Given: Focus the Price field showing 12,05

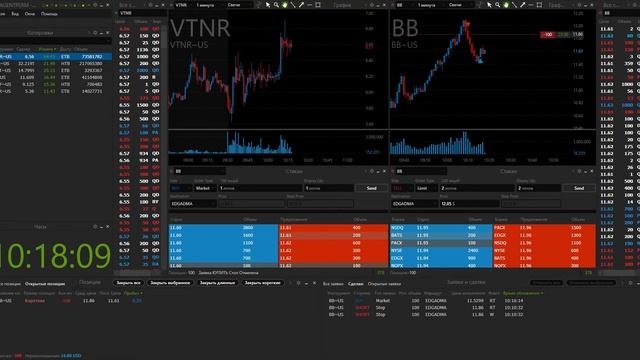Looking at the screenshot, I should tap(469, 203).
